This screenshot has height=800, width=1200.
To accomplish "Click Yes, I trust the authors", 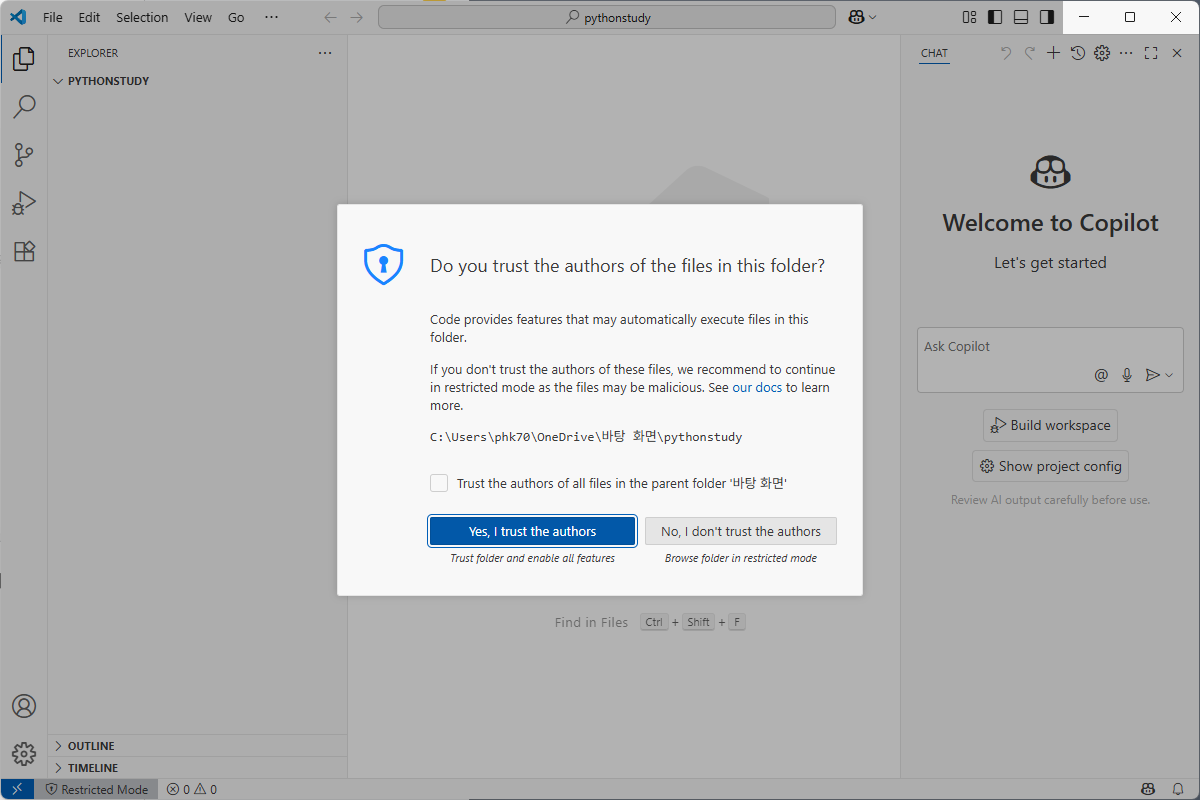I will coord(533,531).
